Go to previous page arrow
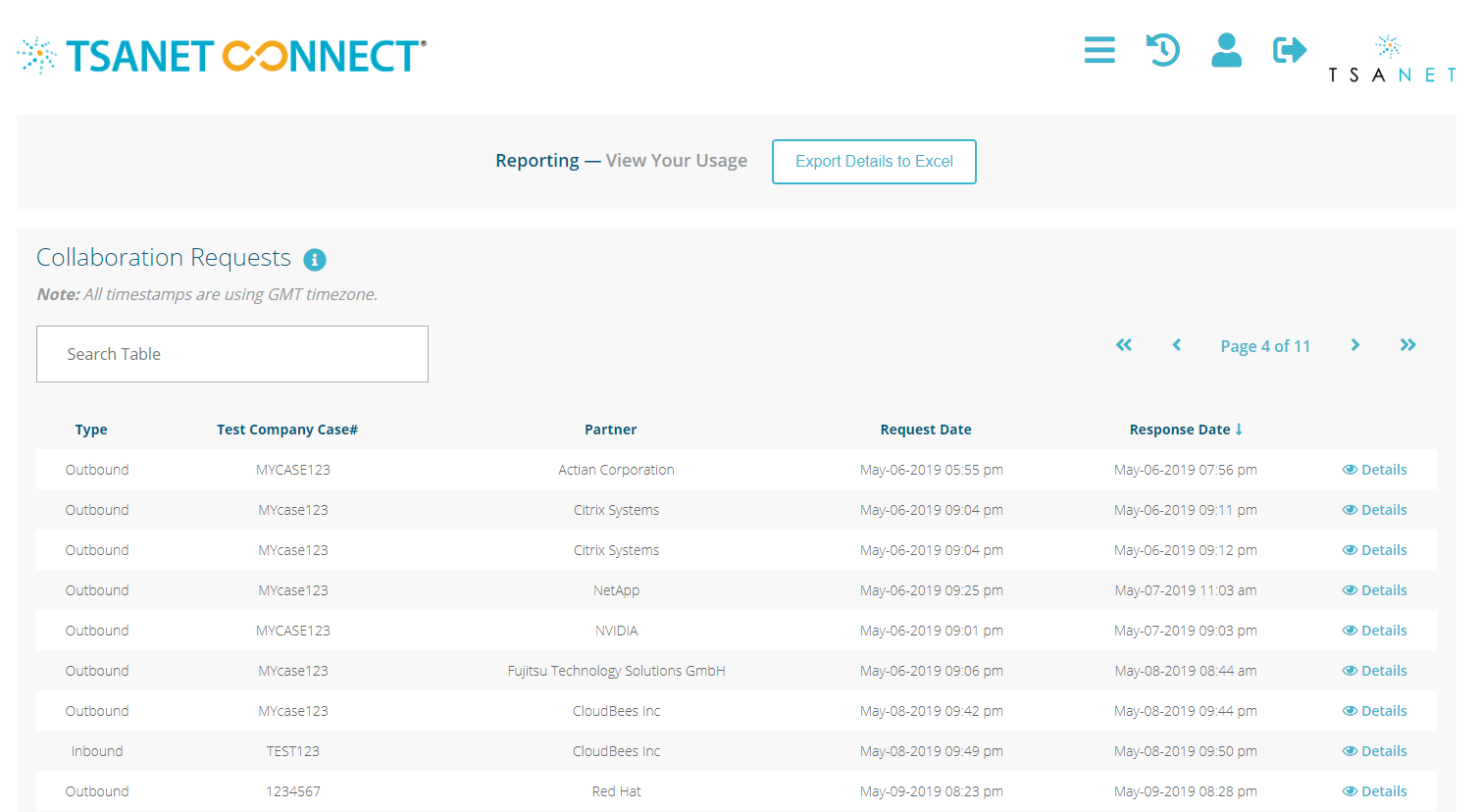Image resolution: width=1481 pixels, height=812 pixels. coord(1177,345)
